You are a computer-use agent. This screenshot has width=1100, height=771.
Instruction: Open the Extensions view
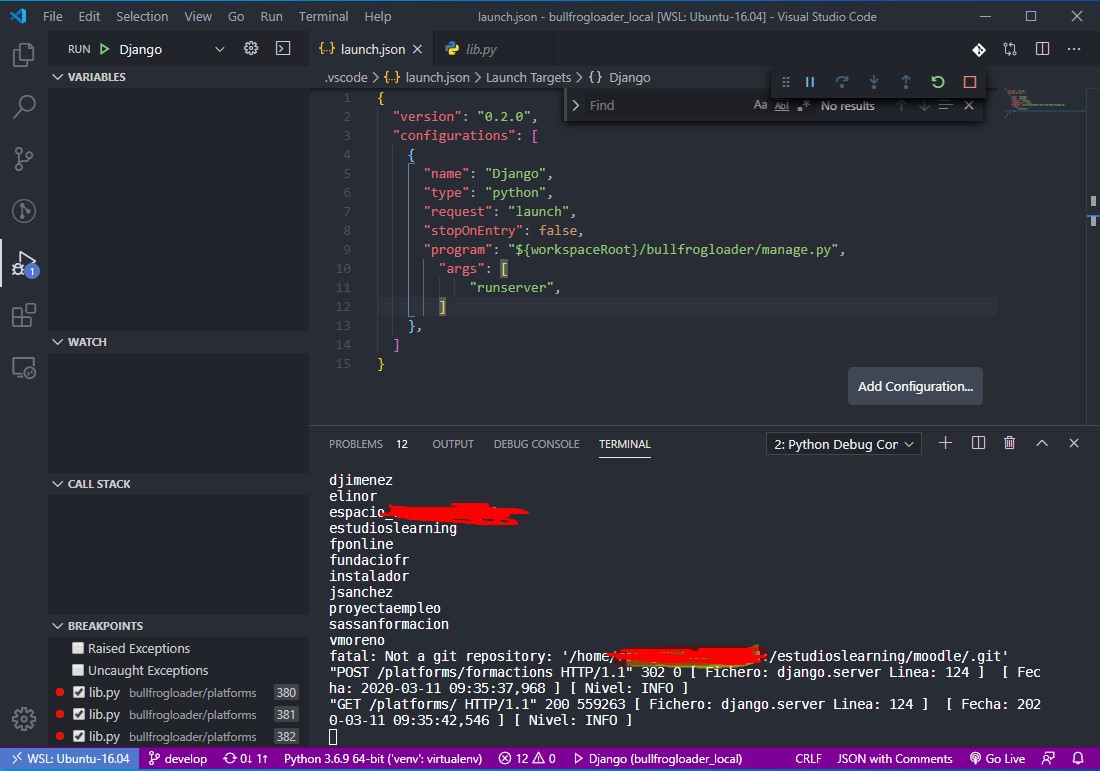point(24,316)
